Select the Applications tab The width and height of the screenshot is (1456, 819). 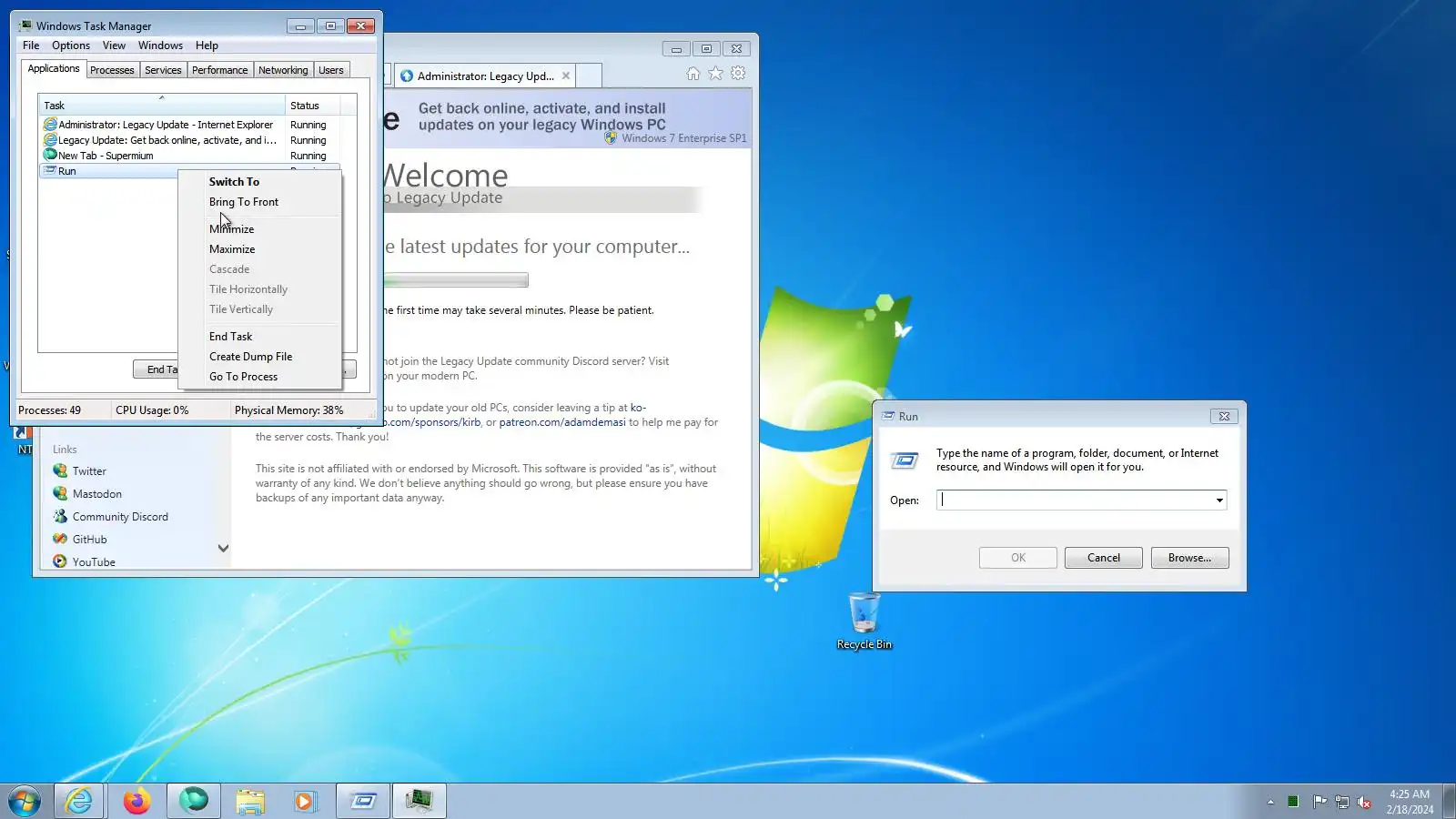click(54, 69)
